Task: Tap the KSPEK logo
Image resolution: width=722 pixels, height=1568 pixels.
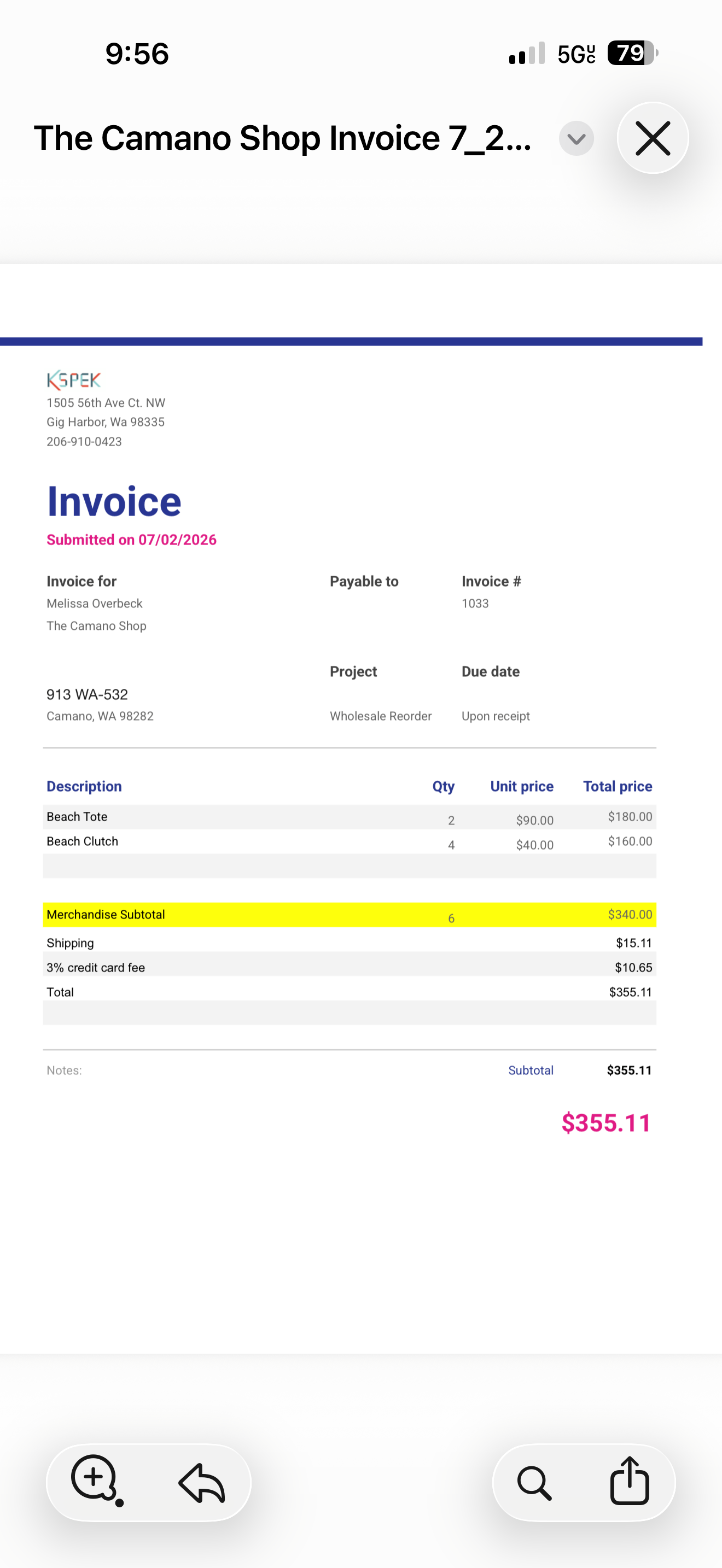Action: pos(74,381)
